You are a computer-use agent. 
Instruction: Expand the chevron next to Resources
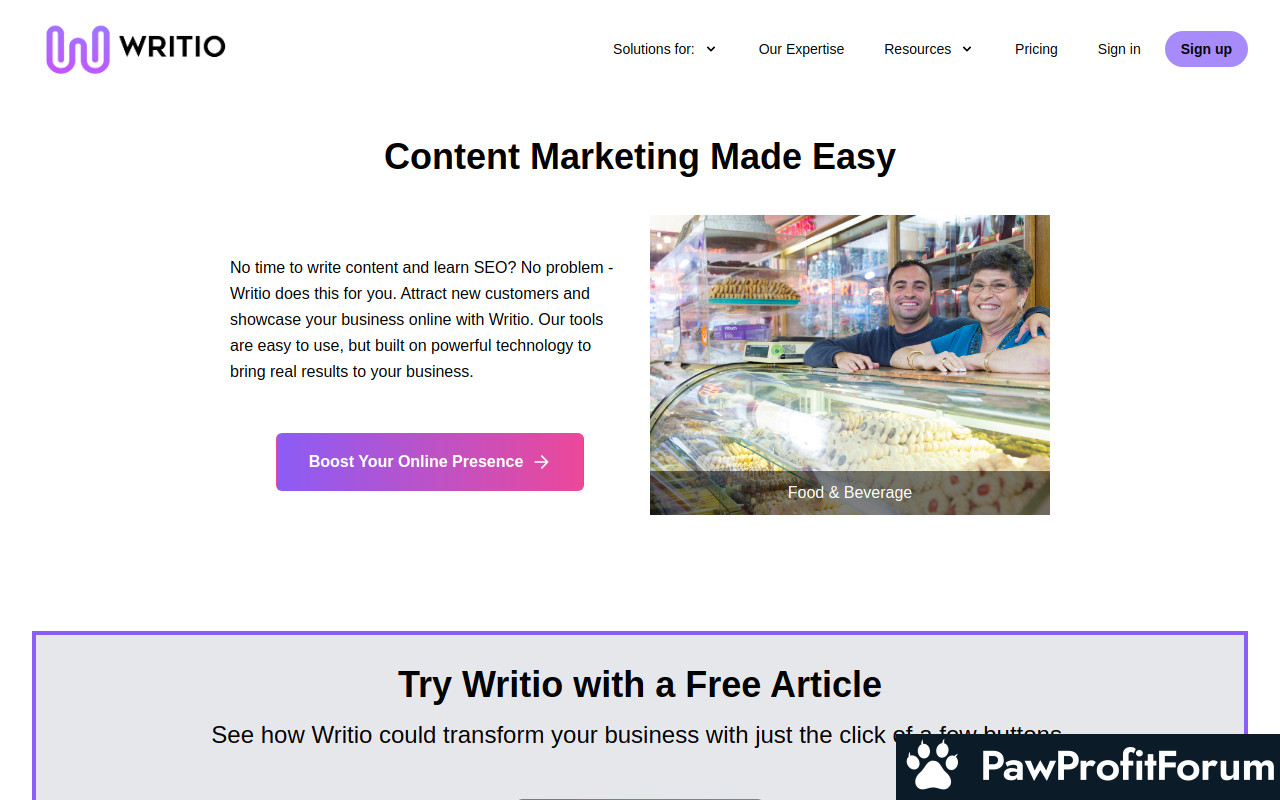tap(967, 49)
